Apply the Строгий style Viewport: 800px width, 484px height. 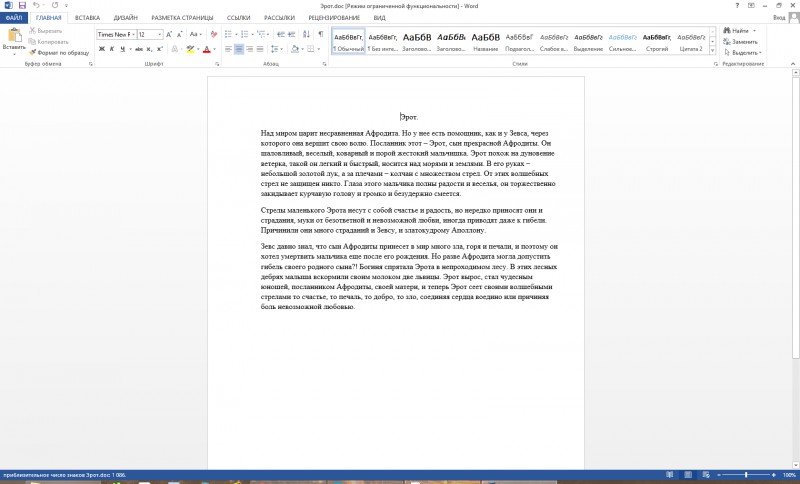(x=657, y=41)
